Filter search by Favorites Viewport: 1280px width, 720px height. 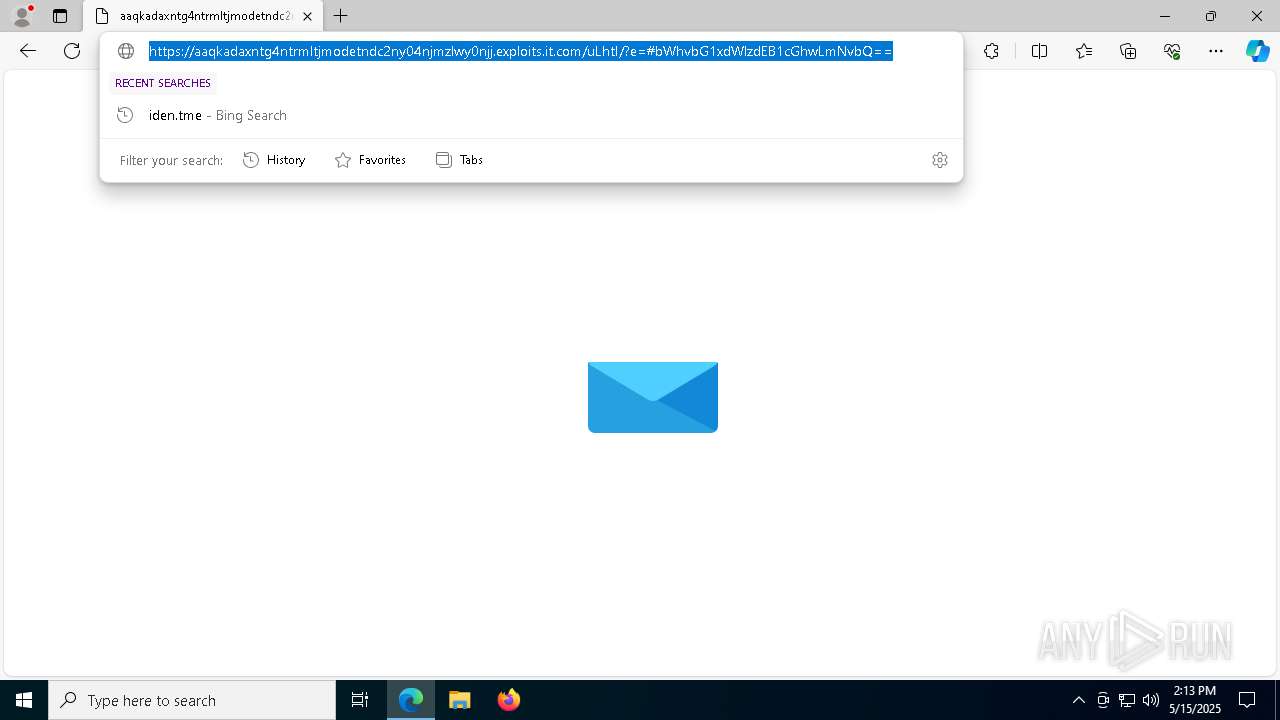click(371, 160)
